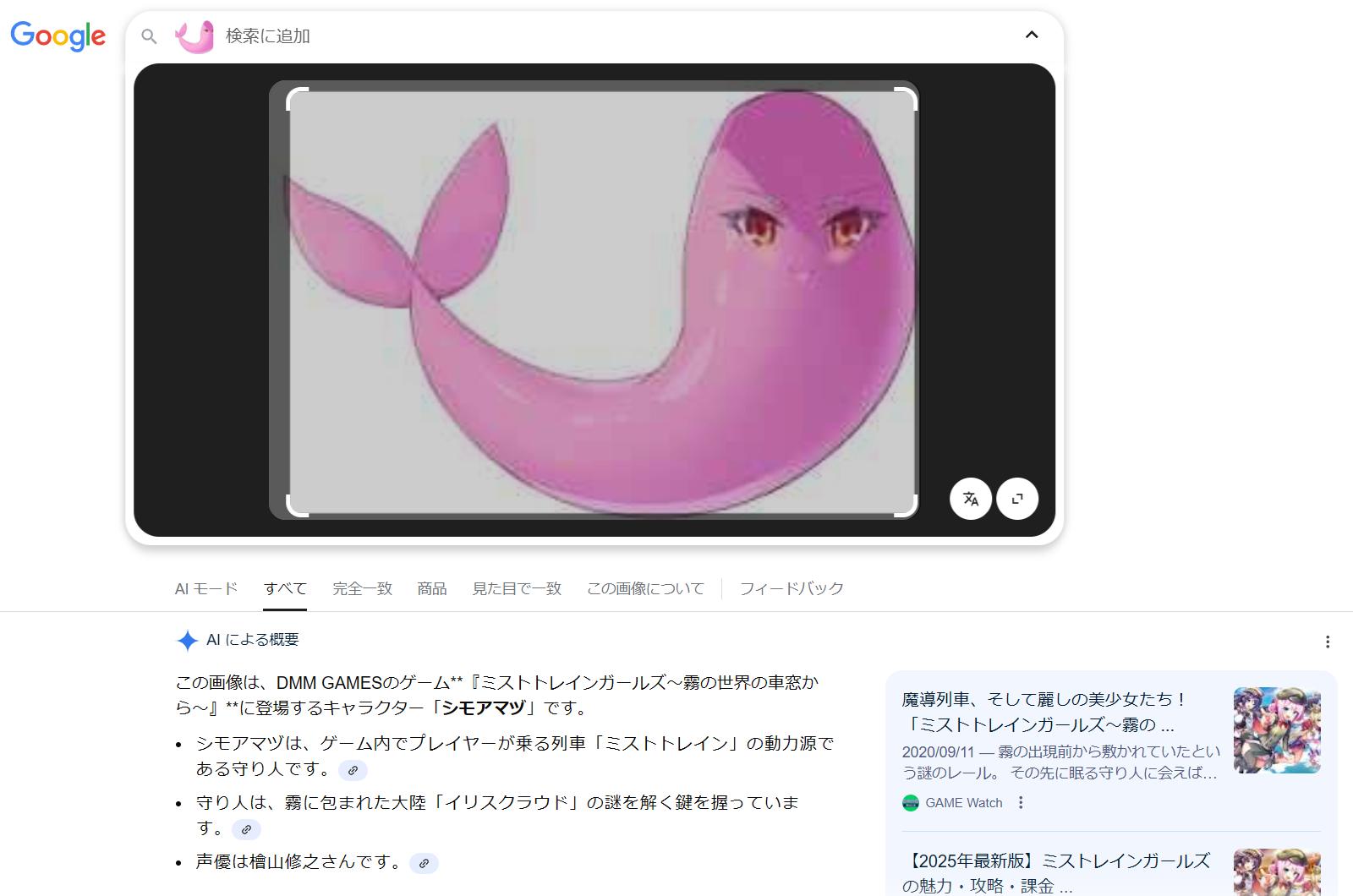This screenshot has height=896, width=1353.
Task: Select the 完全一致 tab
Action: click(362, 588)
